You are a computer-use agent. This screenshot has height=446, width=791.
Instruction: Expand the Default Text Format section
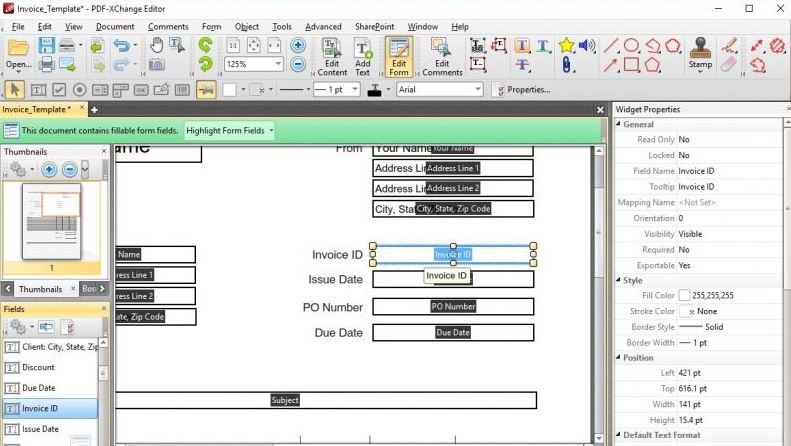click(x=619, y=434)
